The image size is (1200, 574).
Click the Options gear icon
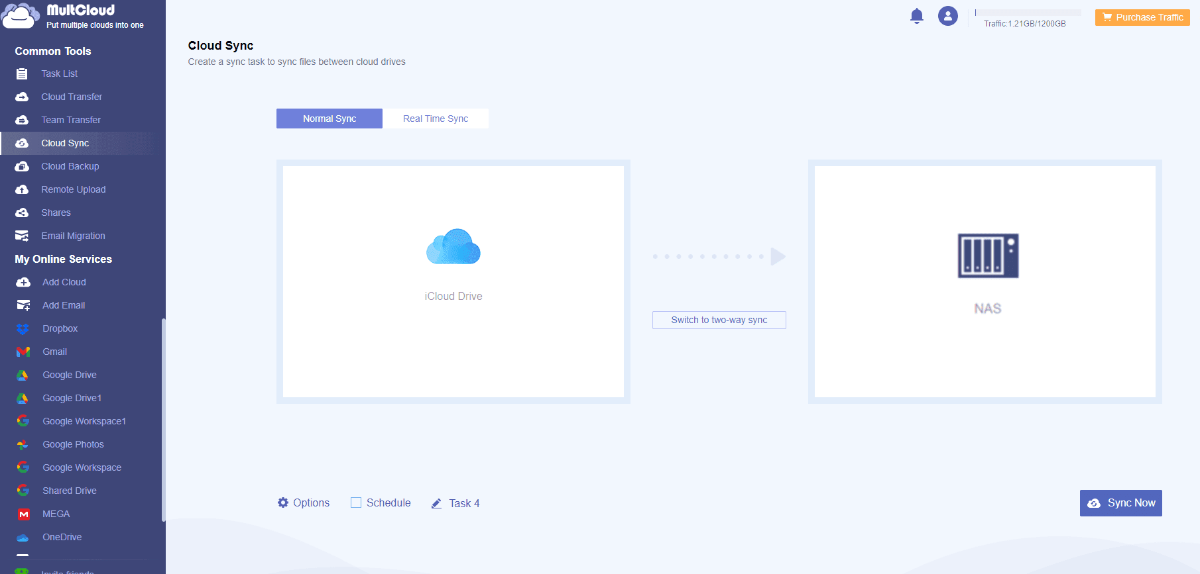pyautogui.click(x=283, y=502)
